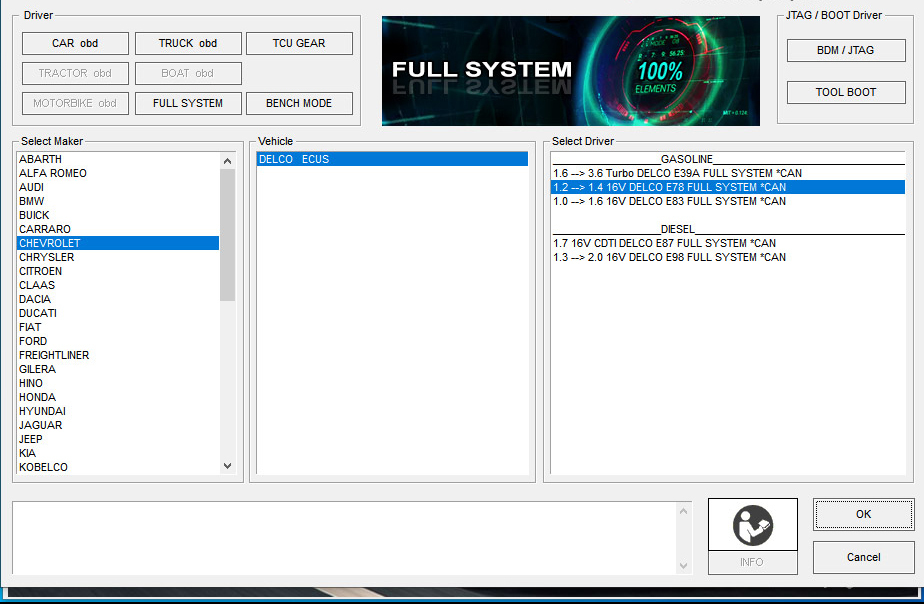Screen dimensions: 924x604
Task: Choose FREIGHTLINER maker
Action: coord(118,355)
